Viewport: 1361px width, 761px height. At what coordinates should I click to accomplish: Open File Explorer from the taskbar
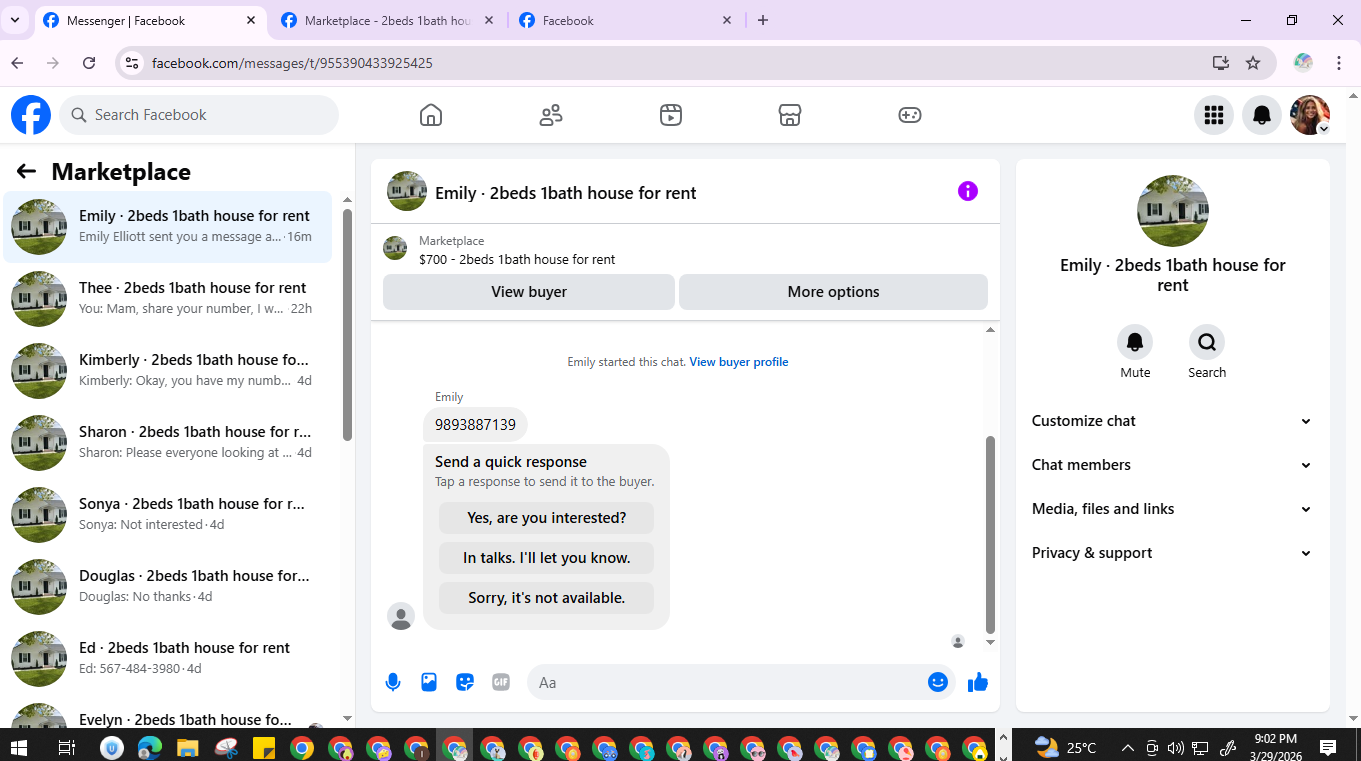coord(188,747)
